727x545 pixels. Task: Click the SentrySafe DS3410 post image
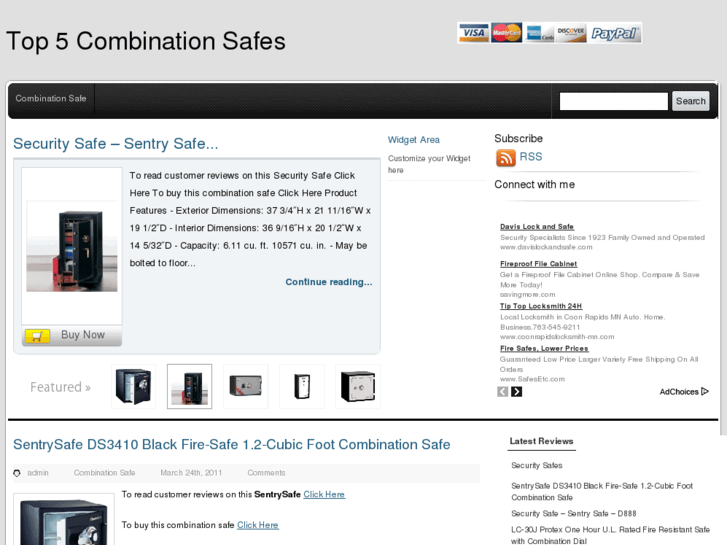[x=64, y=519]
